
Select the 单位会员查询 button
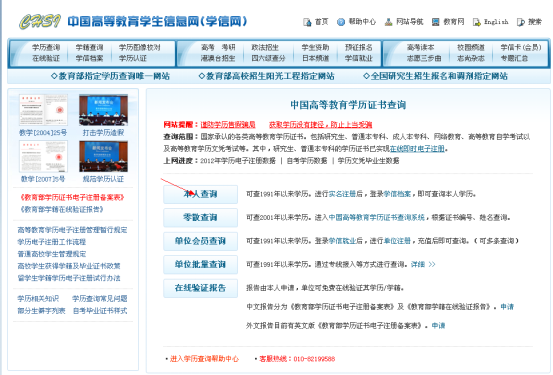click(x=200, y=241)
